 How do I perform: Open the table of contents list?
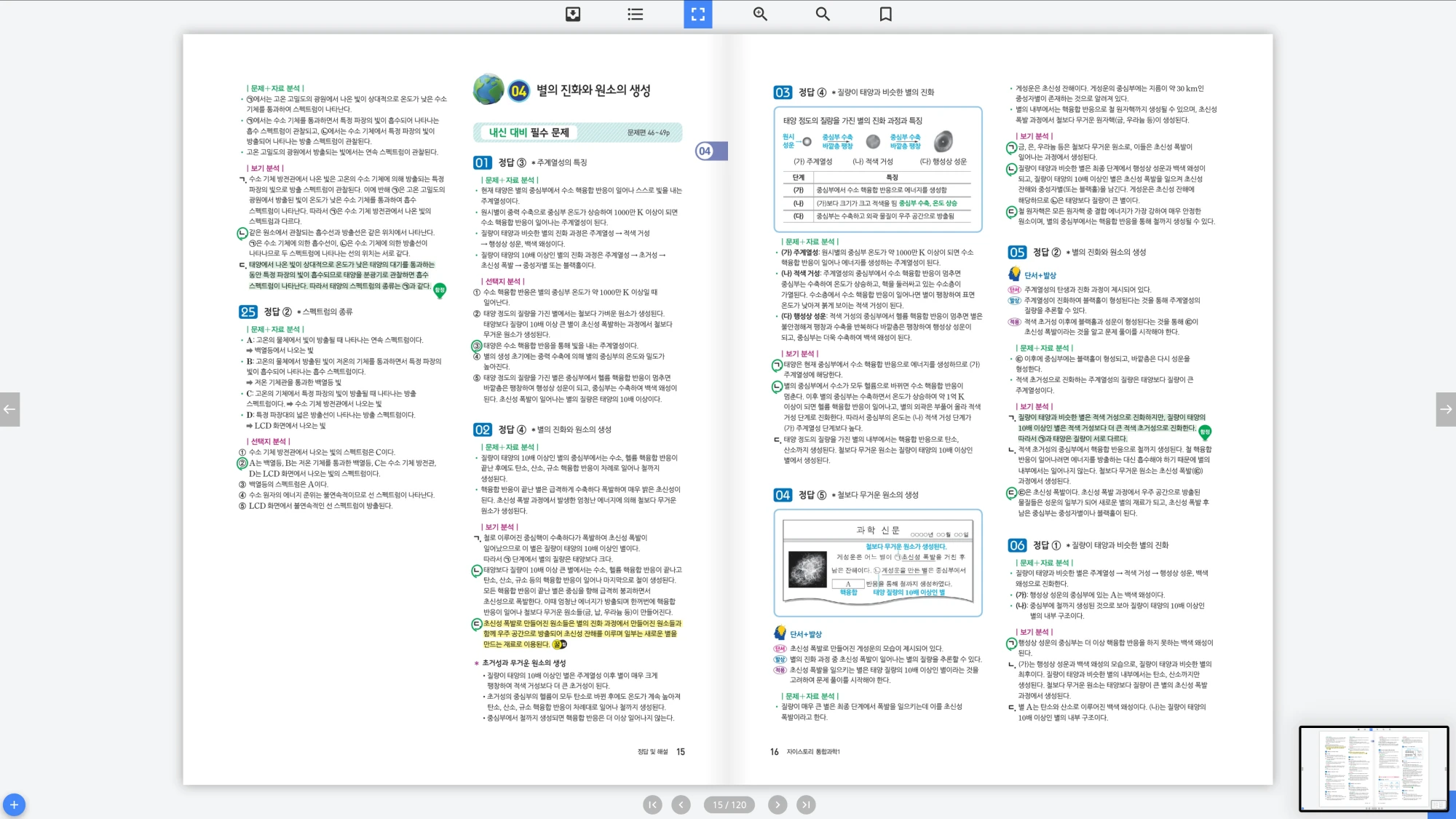[x=636, y=14]
